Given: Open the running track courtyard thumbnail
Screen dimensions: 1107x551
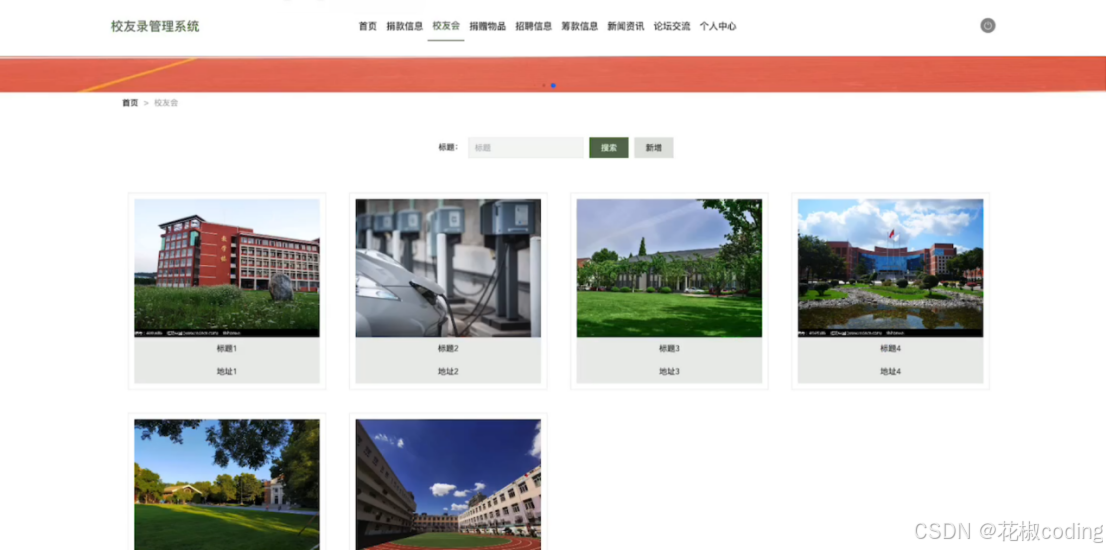Looking at the screenshot, I should point(448,485).
